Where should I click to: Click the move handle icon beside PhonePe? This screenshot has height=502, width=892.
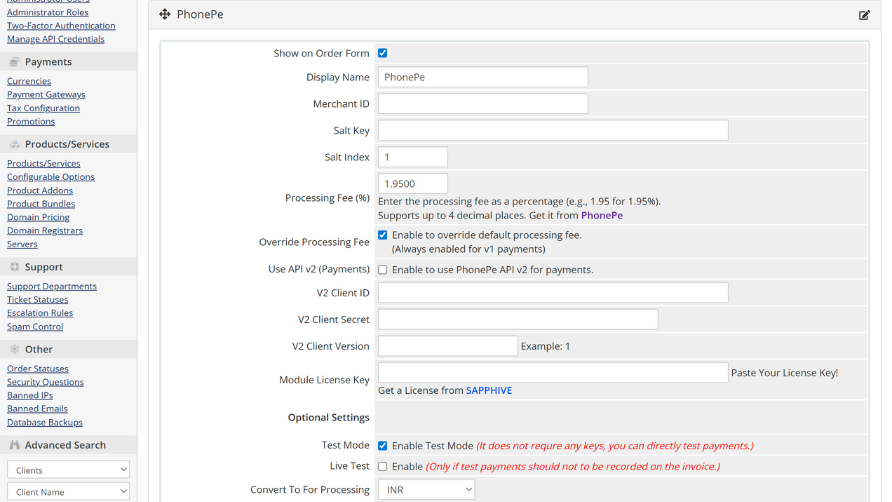pyautogui.click(x=165, y=15)
